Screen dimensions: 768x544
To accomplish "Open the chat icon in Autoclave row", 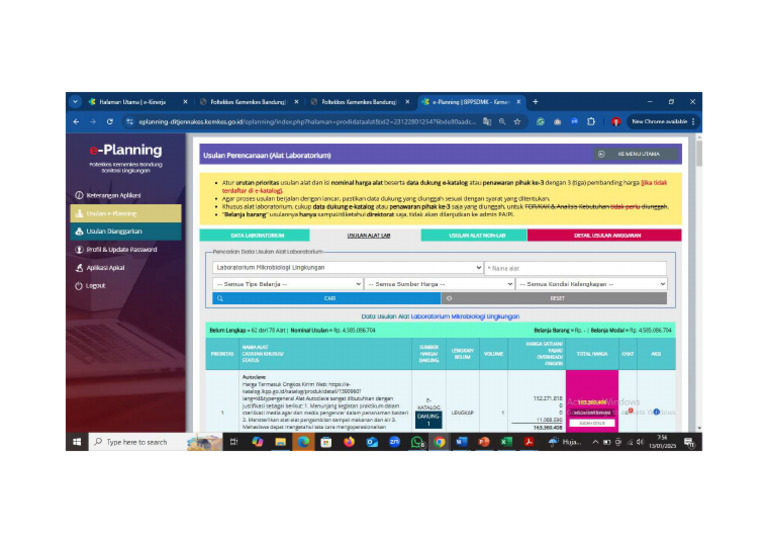I will coord(630,412).
